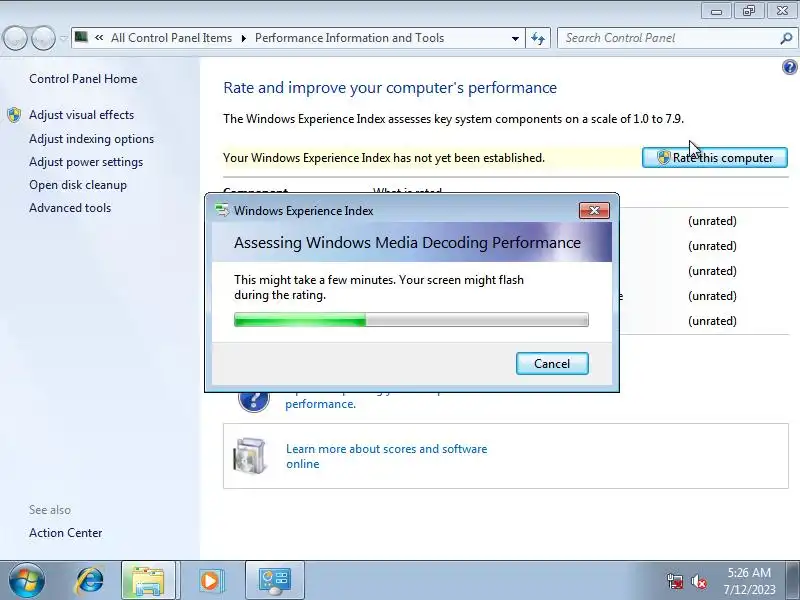Open Control Panel Home
The height and width of the screenshot is (600, 800).
point(83,79)
